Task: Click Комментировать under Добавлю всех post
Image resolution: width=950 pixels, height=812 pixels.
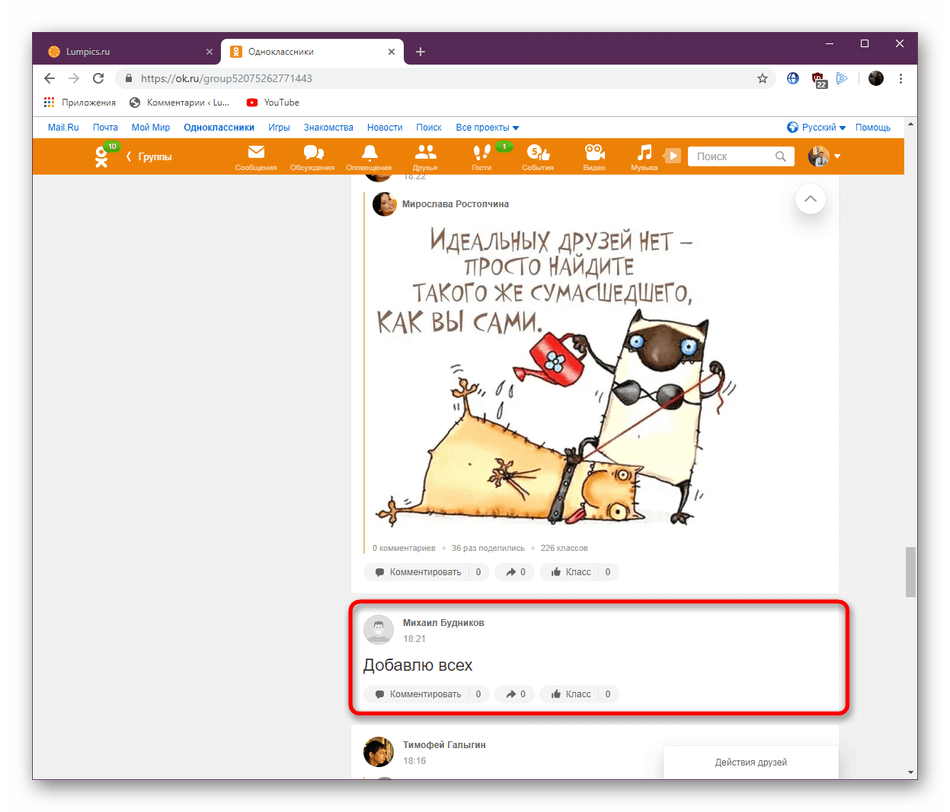Action: (x=427, y=694)
